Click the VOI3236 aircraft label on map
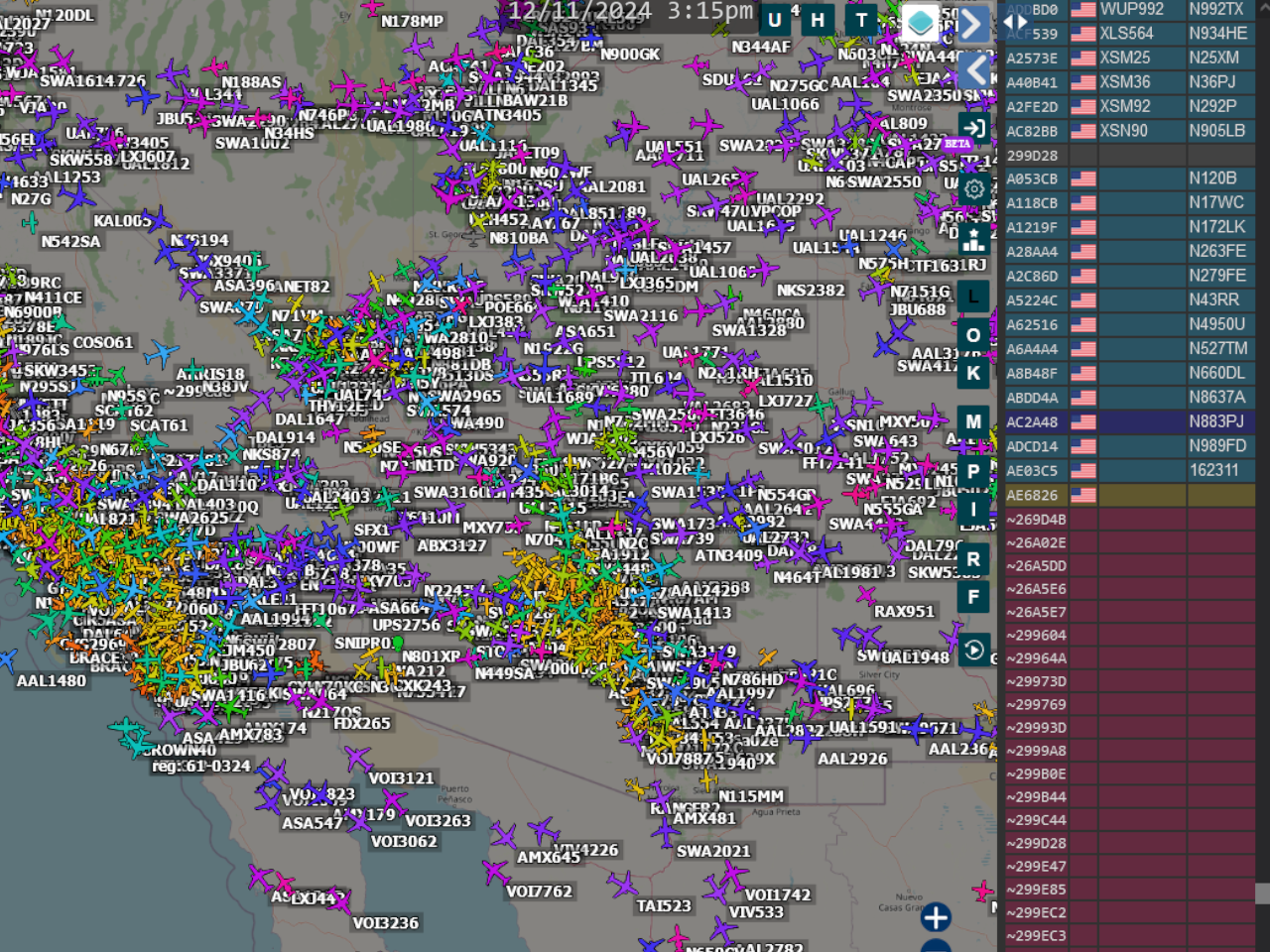The height and width of the screenshot is (952, 1270). pyautogui.click(x=386, y=923)
